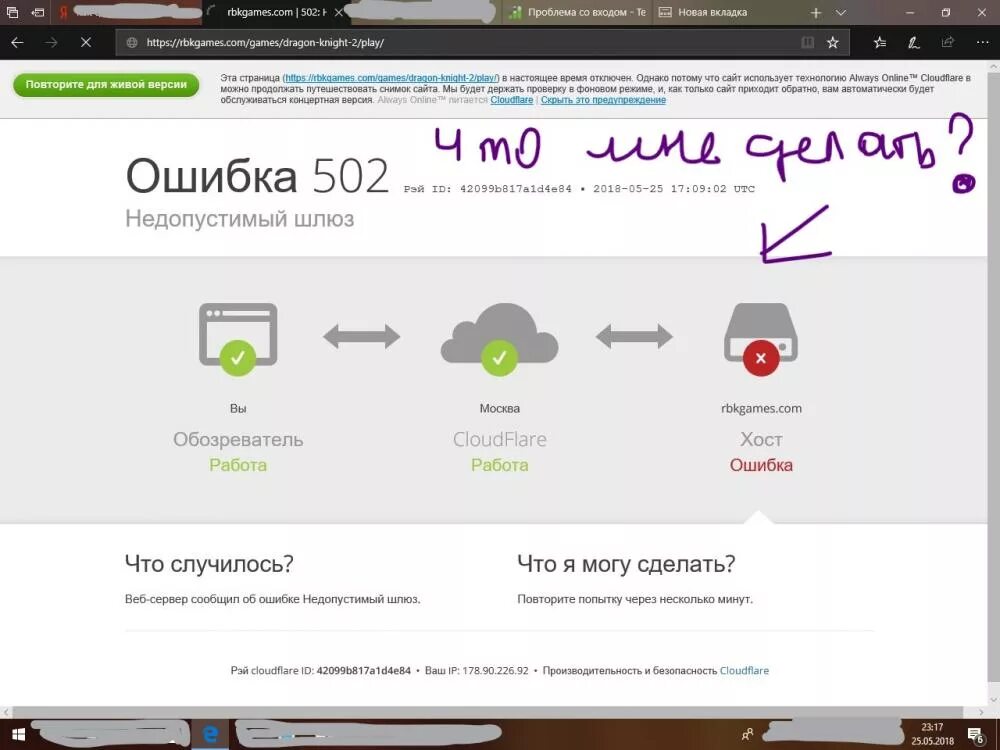Click the browser window icon with green check
Image resolution: width=1000 pixels, height=750 pixels.
point(238,339)
